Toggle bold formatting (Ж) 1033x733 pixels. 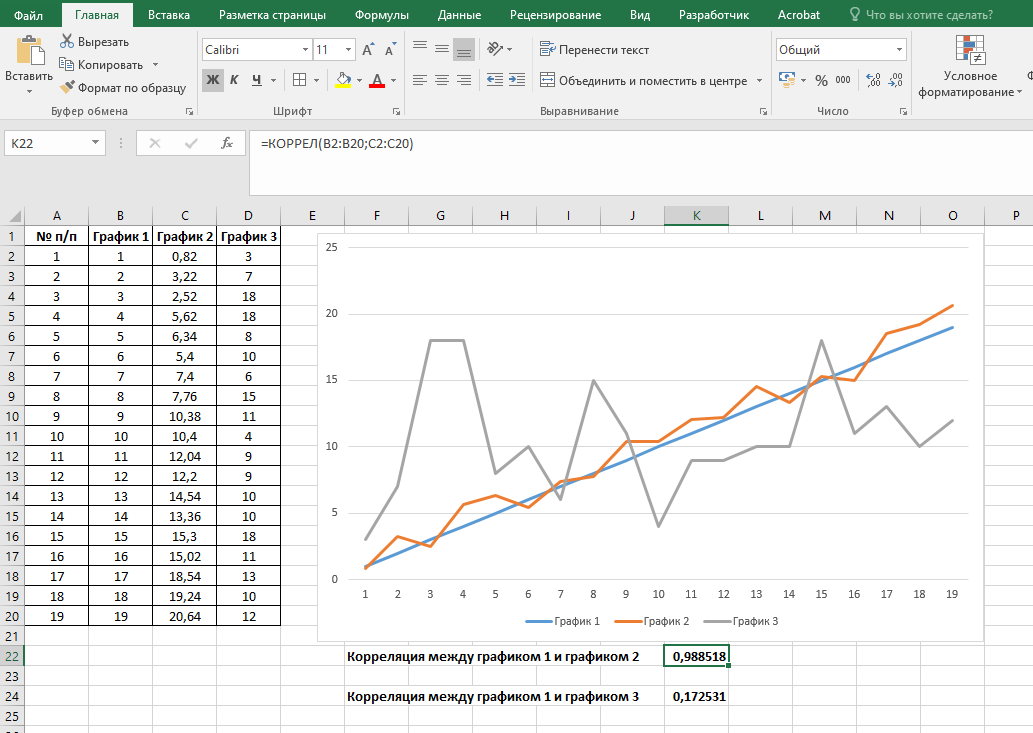point(213,80)
